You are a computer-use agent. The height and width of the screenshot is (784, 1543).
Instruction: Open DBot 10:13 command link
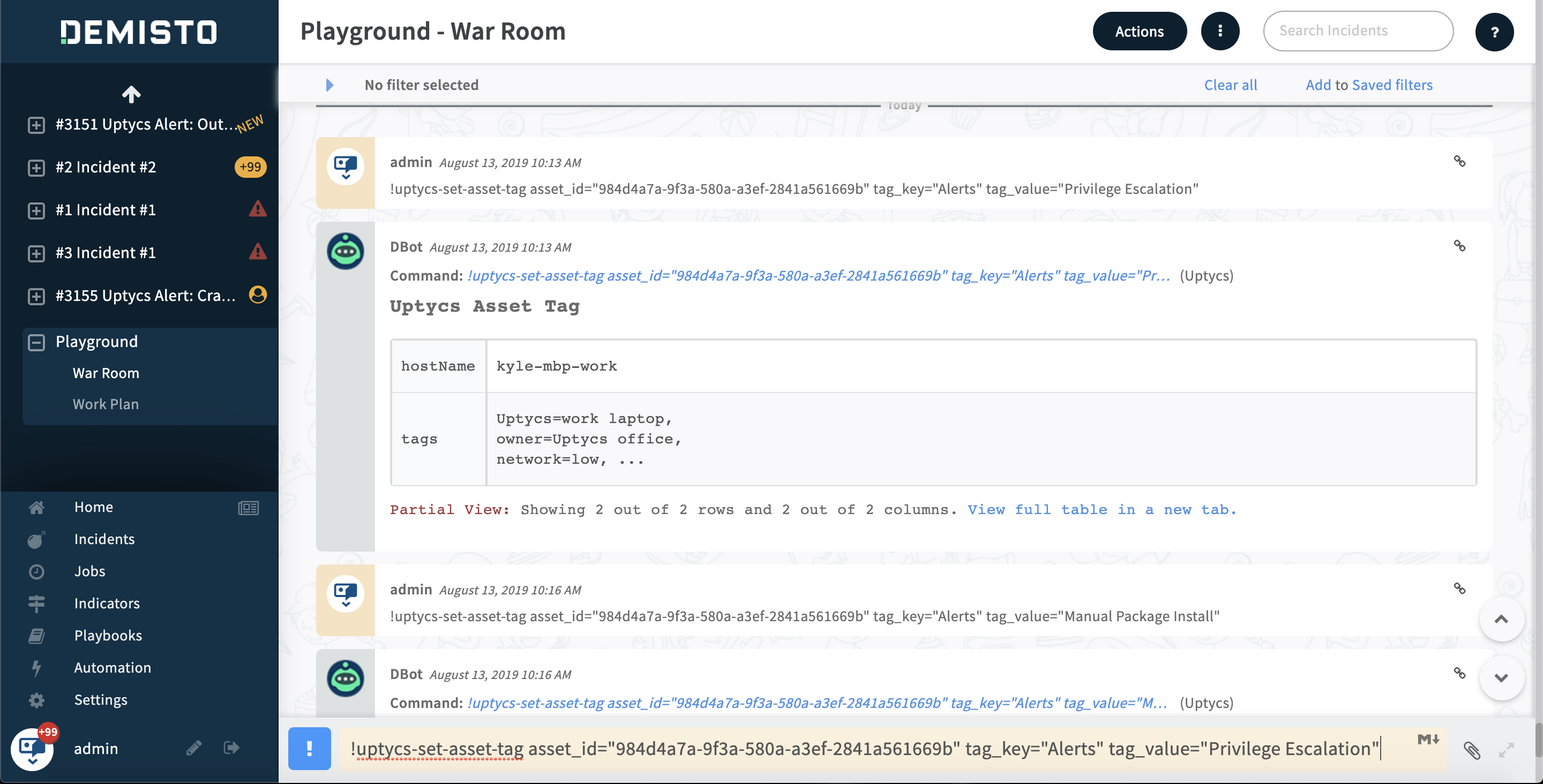[x=818, y=275]
